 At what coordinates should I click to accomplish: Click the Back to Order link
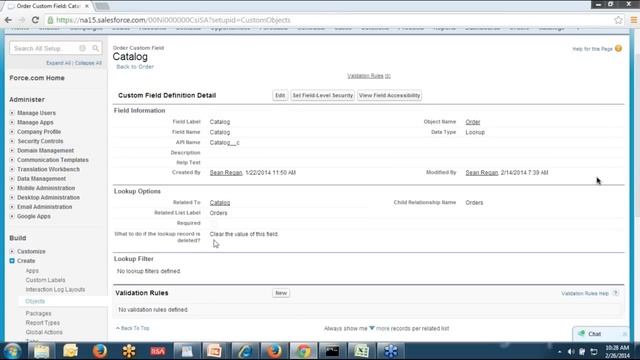[135, 67]
